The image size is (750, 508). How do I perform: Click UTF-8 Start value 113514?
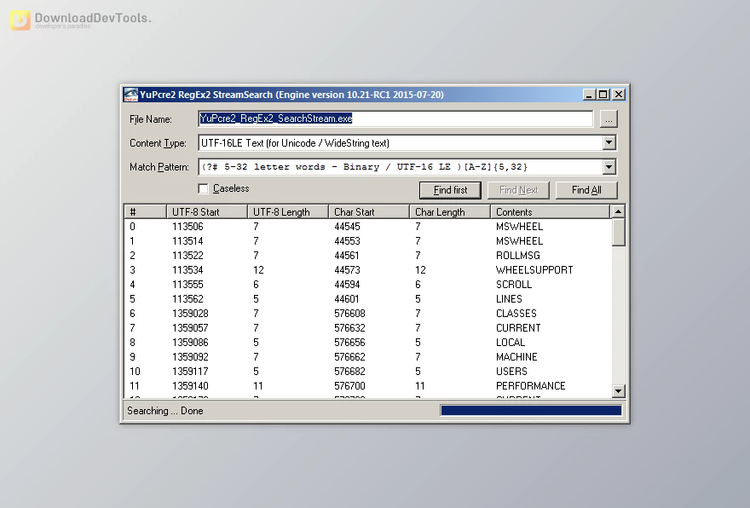[x=188, y=241]
